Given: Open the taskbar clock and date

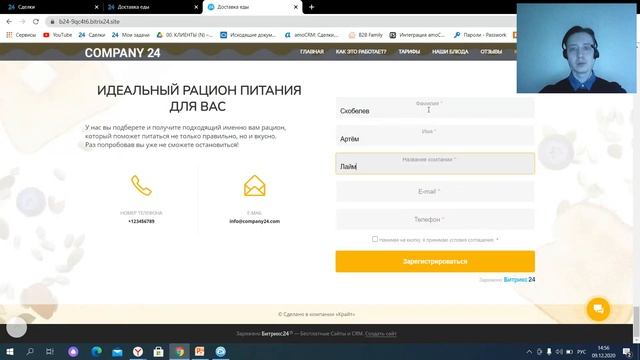Looking at the screenshot, I should [x=604, y=352].
